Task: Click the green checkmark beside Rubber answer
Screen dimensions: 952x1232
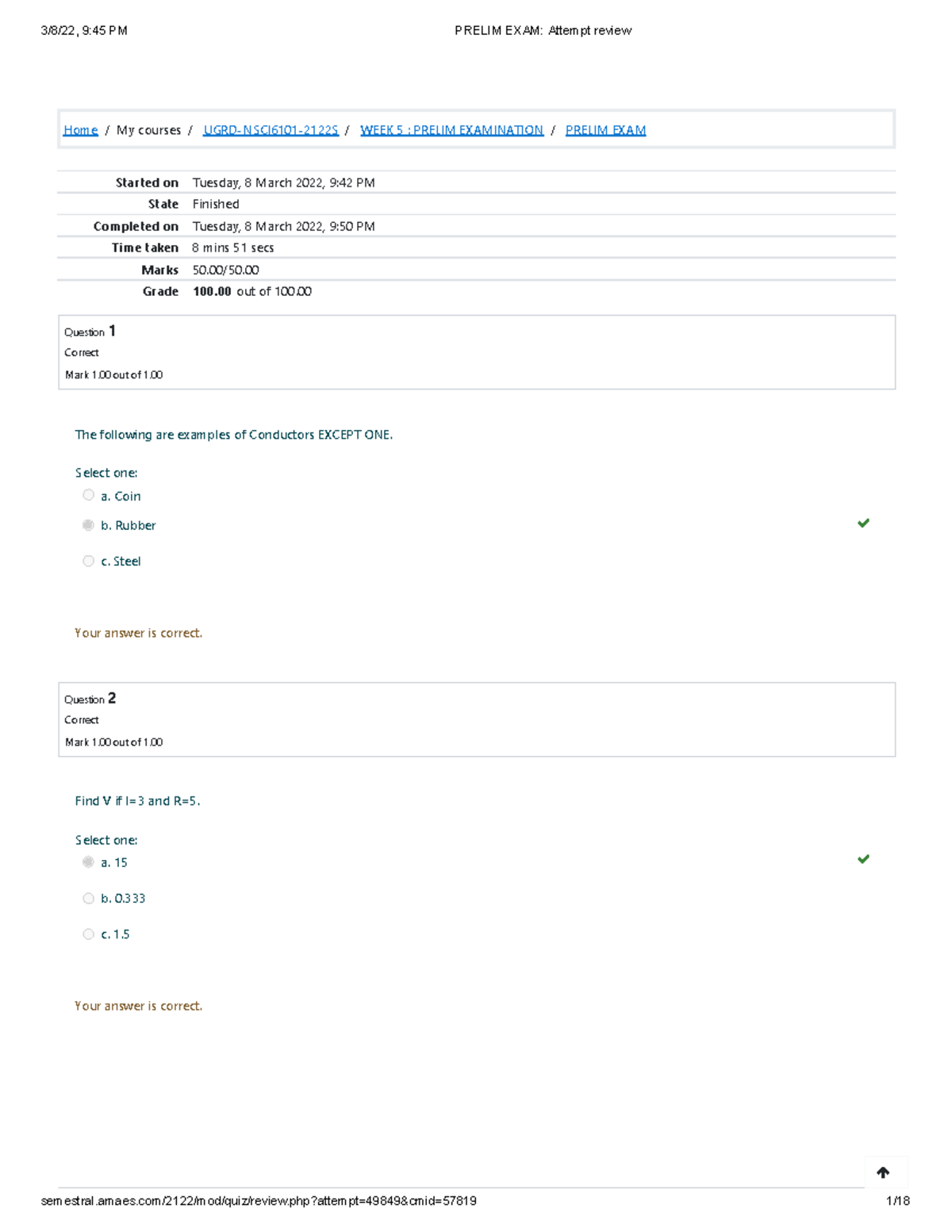Action: 863,522
